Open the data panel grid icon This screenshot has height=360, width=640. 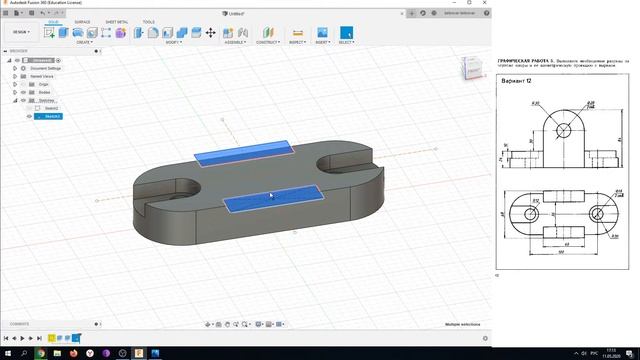[x=6, y=13]
